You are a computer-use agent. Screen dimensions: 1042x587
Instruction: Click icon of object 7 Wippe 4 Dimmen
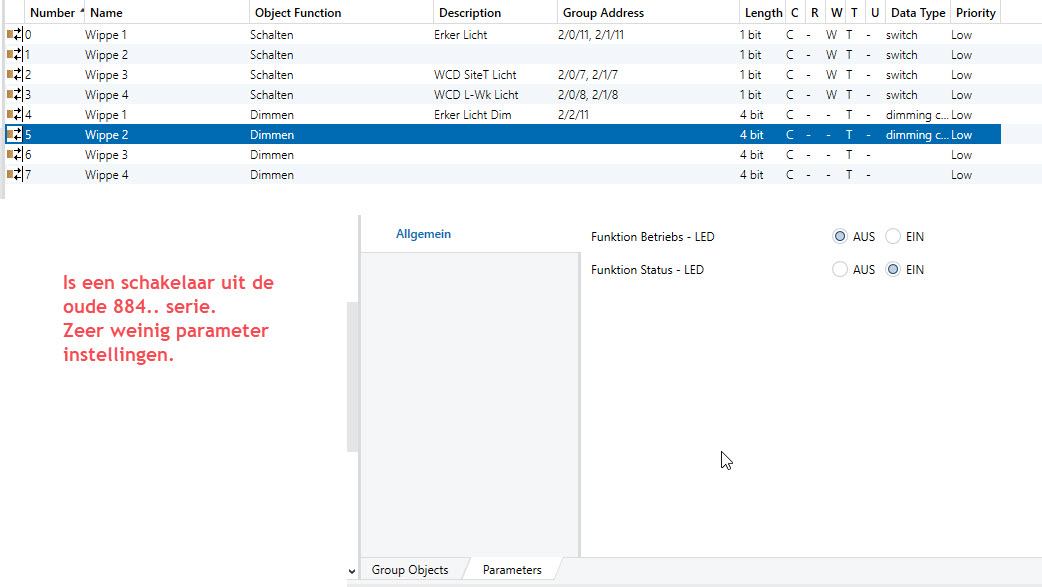click(15, 175)
